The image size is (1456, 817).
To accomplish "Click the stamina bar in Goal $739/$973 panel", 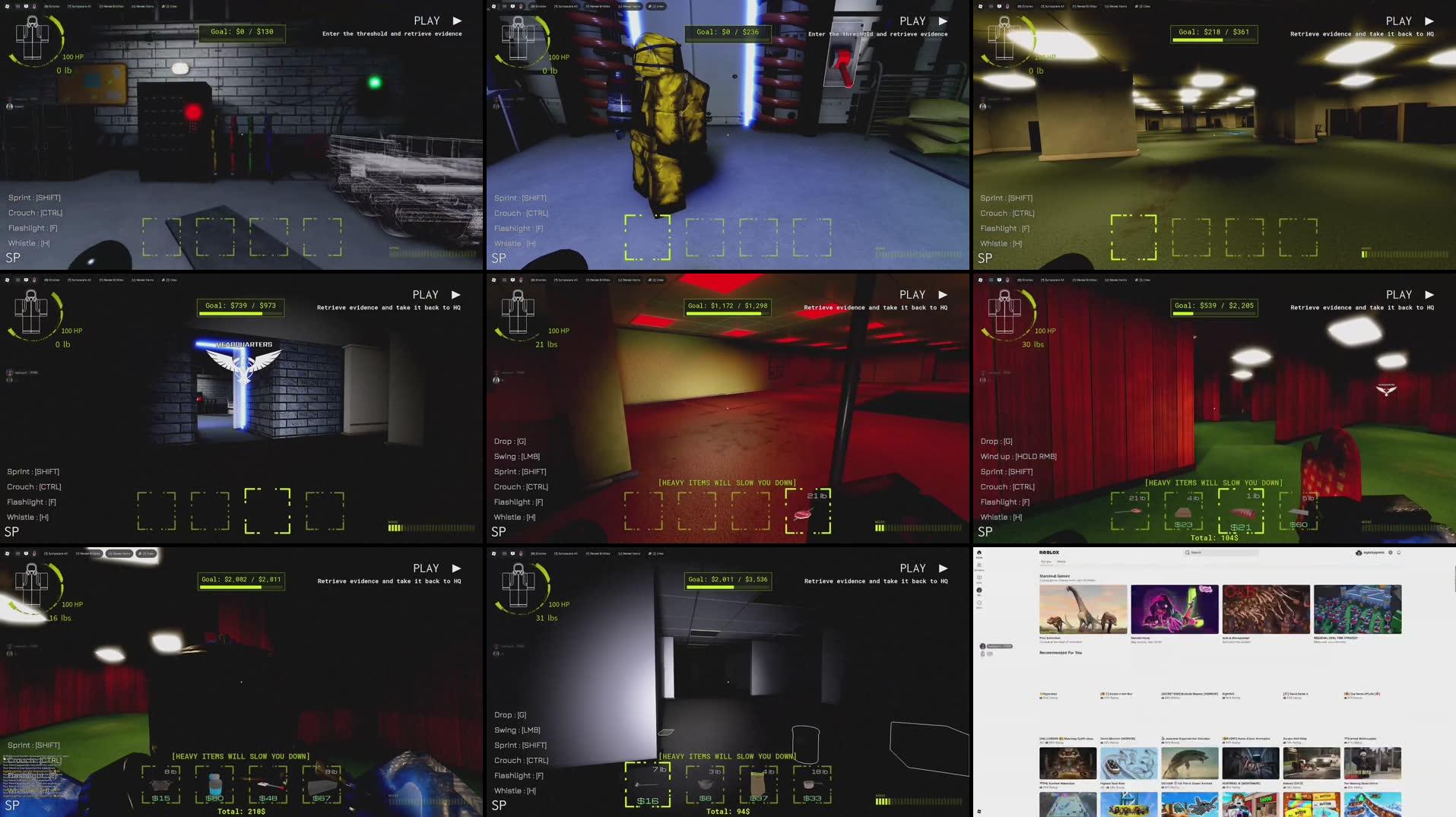I will click(x=431, y=527).
